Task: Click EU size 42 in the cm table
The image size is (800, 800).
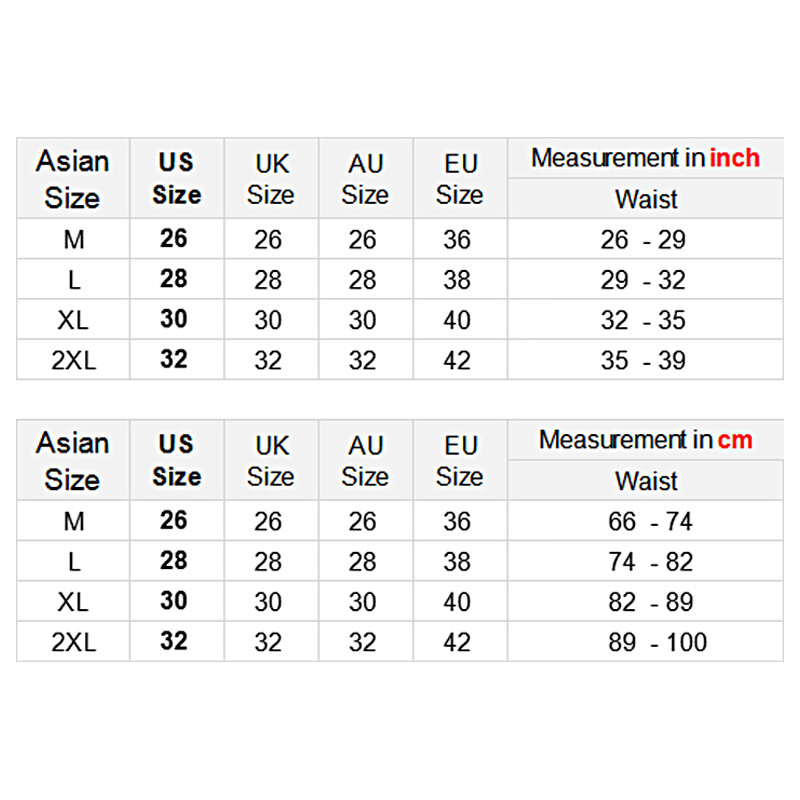Action: click(457, 642)
